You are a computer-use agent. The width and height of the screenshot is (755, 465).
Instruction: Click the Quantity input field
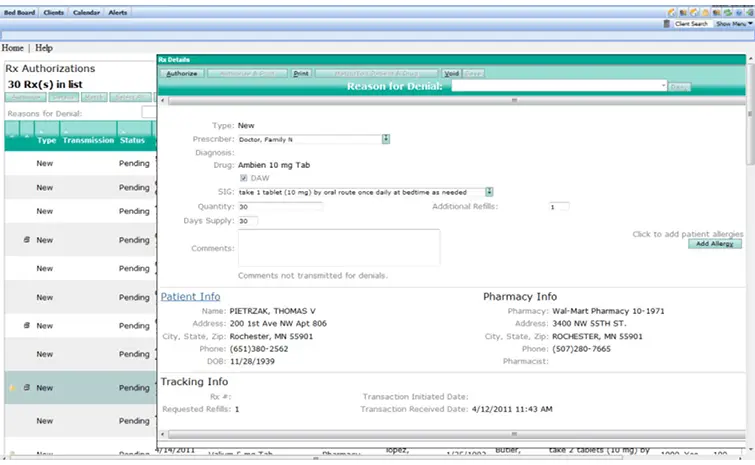[x=280, y=207]
